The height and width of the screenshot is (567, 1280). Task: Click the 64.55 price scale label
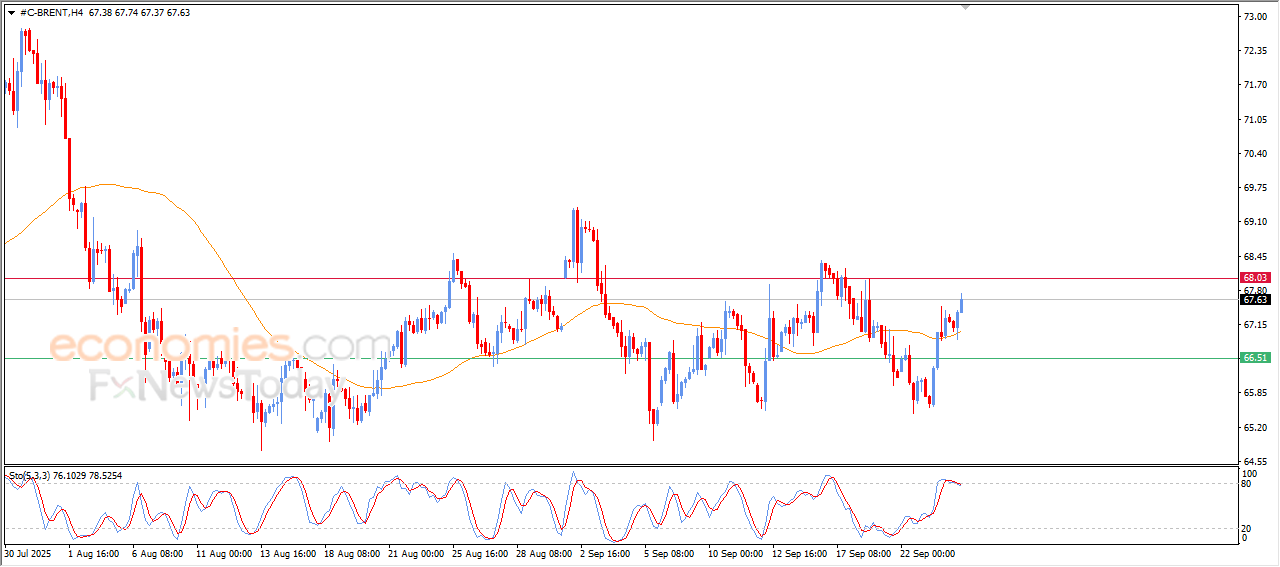1255,461
